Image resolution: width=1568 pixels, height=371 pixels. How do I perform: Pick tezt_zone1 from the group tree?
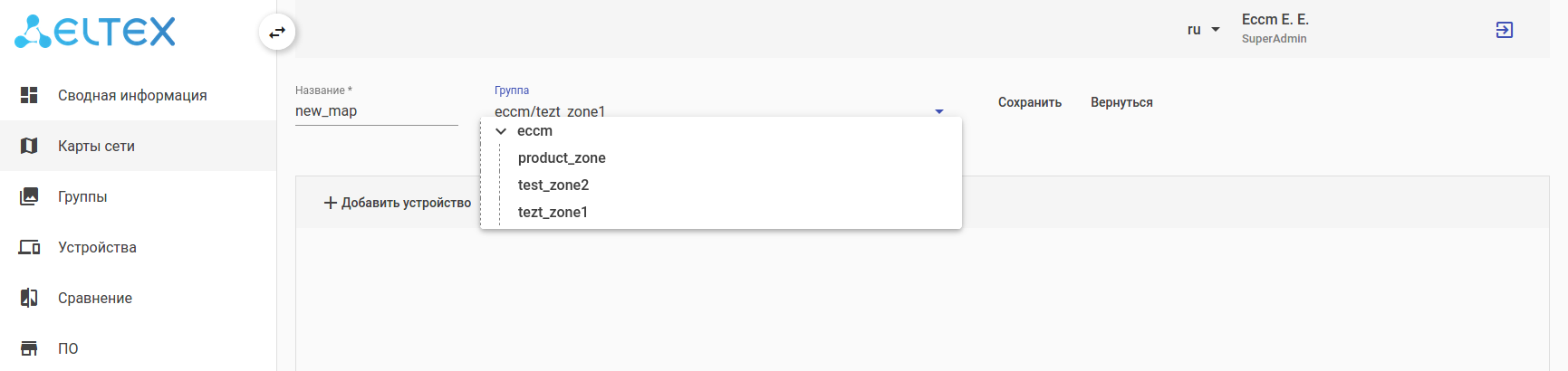[553, 213]
